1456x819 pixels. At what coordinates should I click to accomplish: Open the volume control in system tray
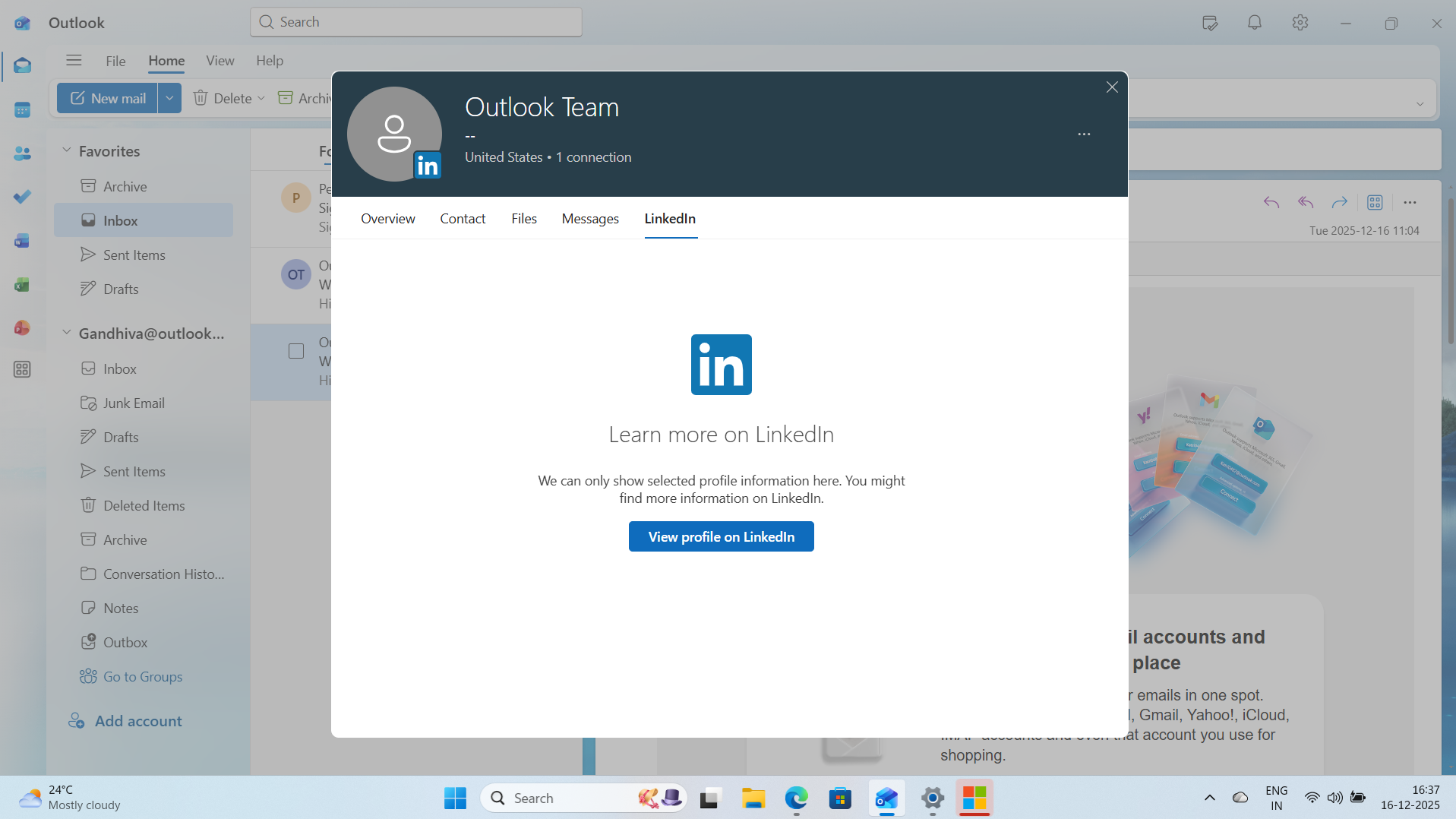click(x=1334, y=798)
